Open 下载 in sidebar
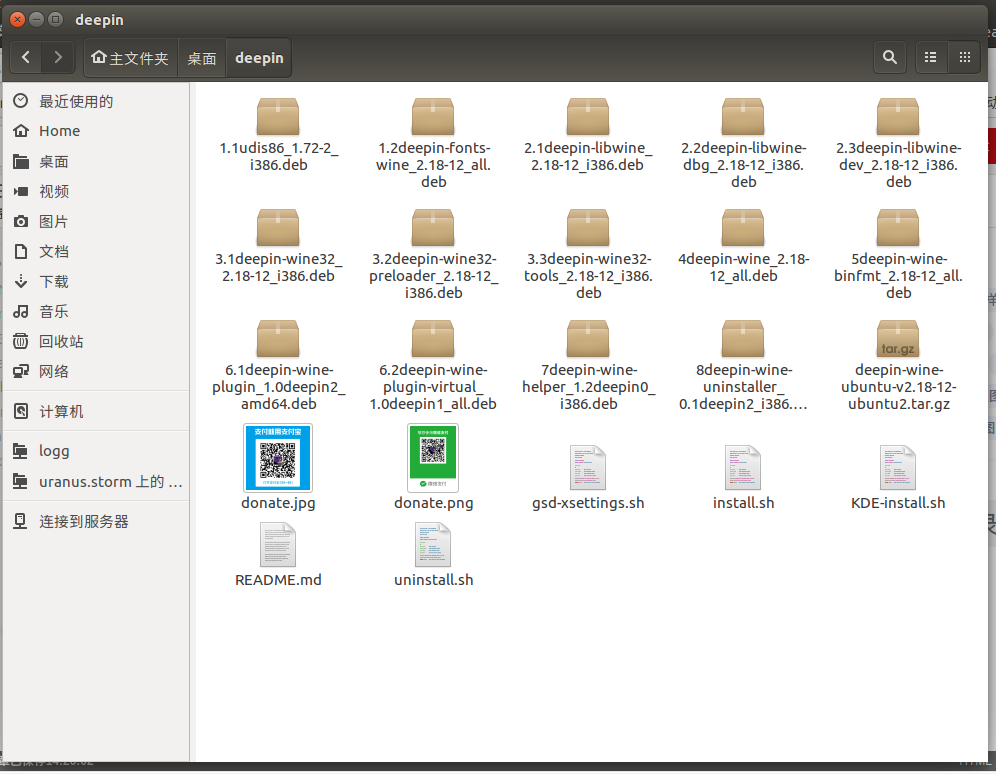The width and height of the screenshot is (996, 774). pyautogui.click(x=96, y=281)
